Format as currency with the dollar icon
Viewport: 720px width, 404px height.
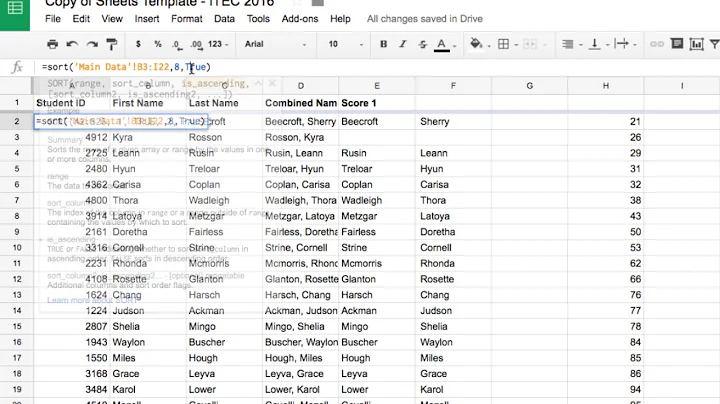138,44
